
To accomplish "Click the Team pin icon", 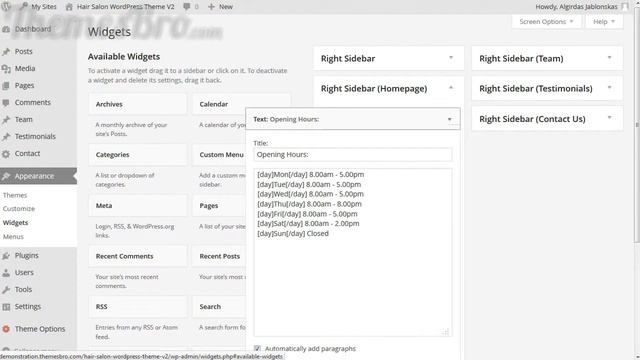I will (6, 120).
